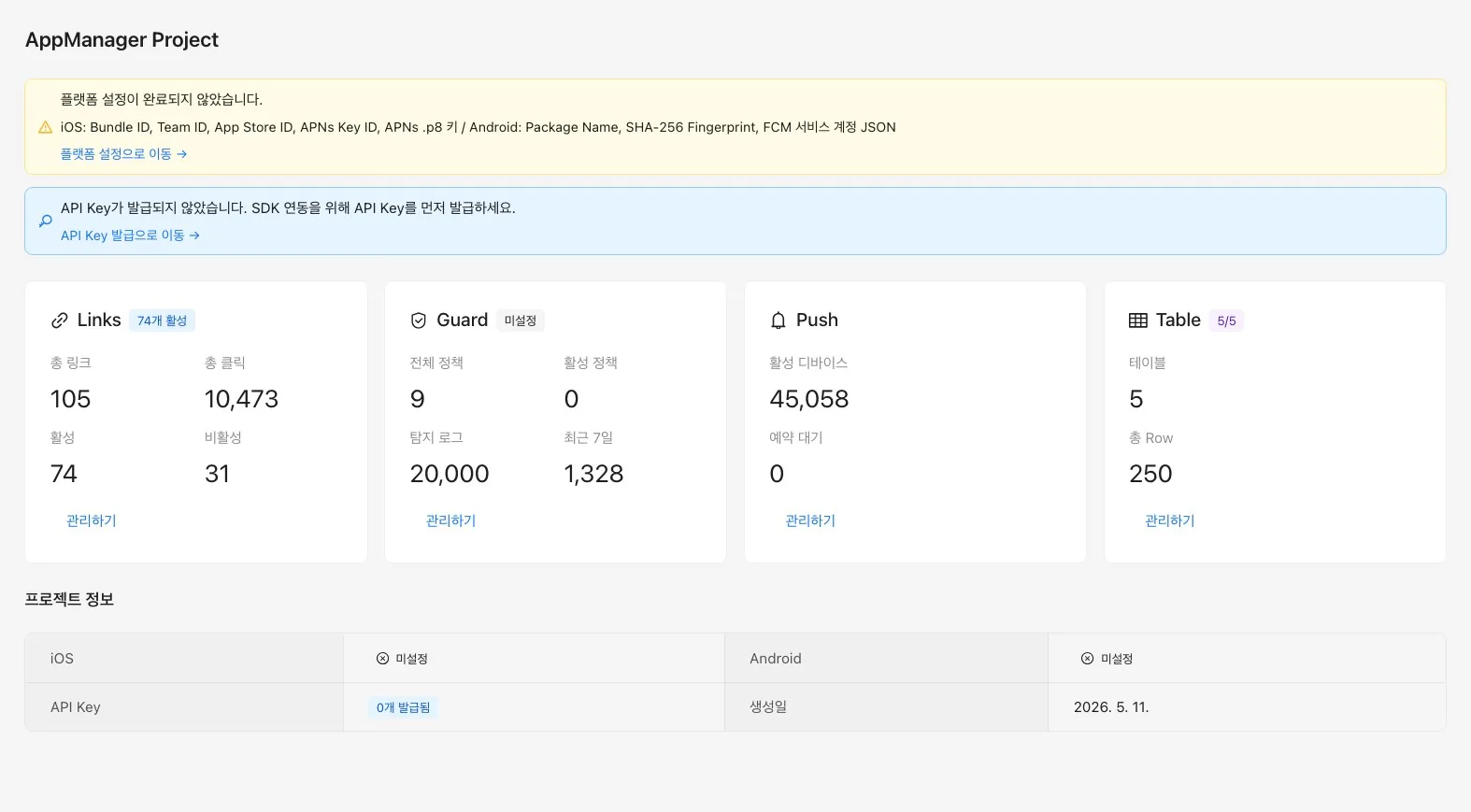Screen dimensions: 1471x812
Task: Click the Guard card title
Action: pyautogui.click(x=463, y=321)
